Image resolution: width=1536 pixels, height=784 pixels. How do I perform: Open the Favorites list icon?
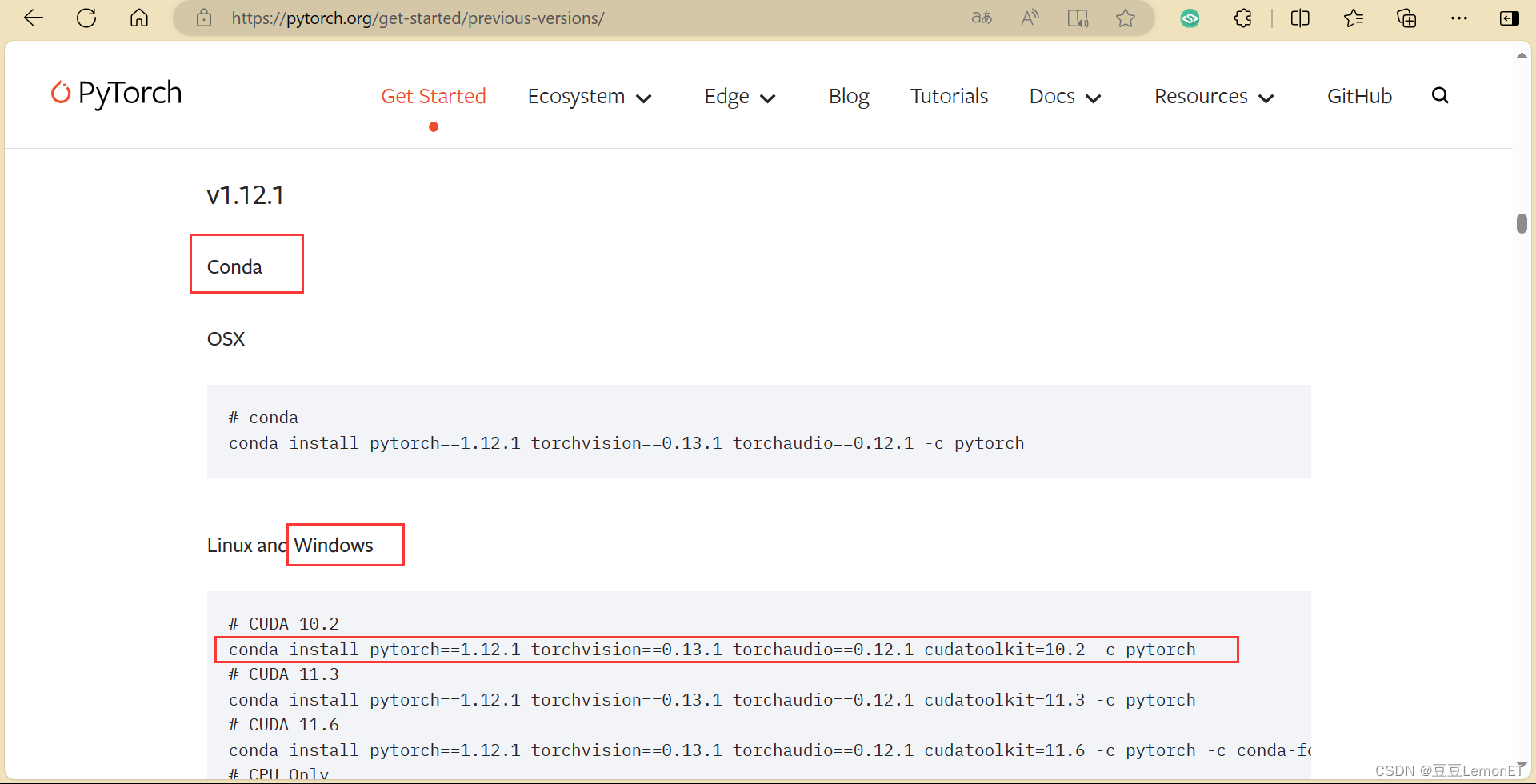[x=1353, y=18]
